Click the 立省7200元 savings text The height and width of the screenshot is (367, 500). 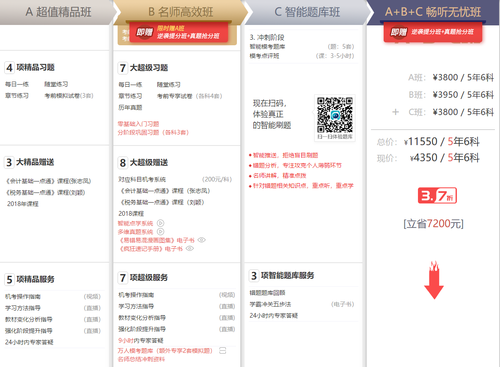coord(433,223)
